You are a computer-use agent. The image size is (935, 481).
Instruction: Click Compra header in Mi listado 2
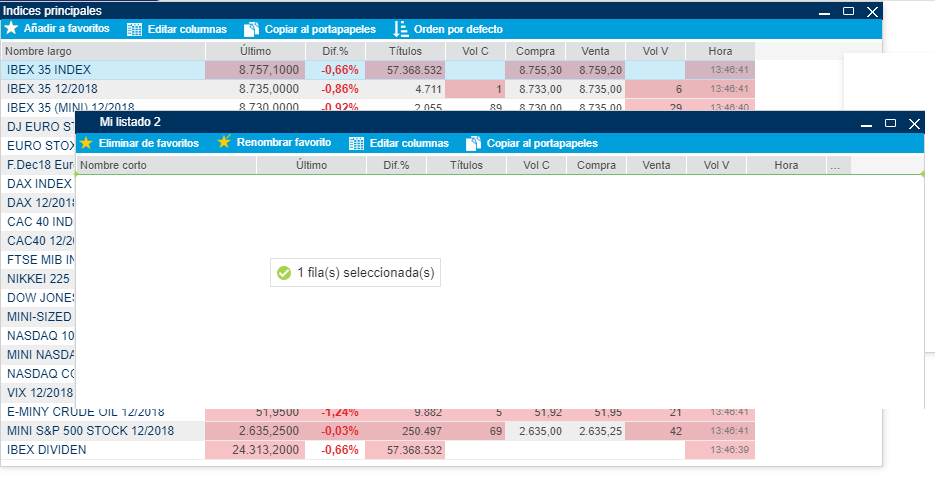coord(596,165)
